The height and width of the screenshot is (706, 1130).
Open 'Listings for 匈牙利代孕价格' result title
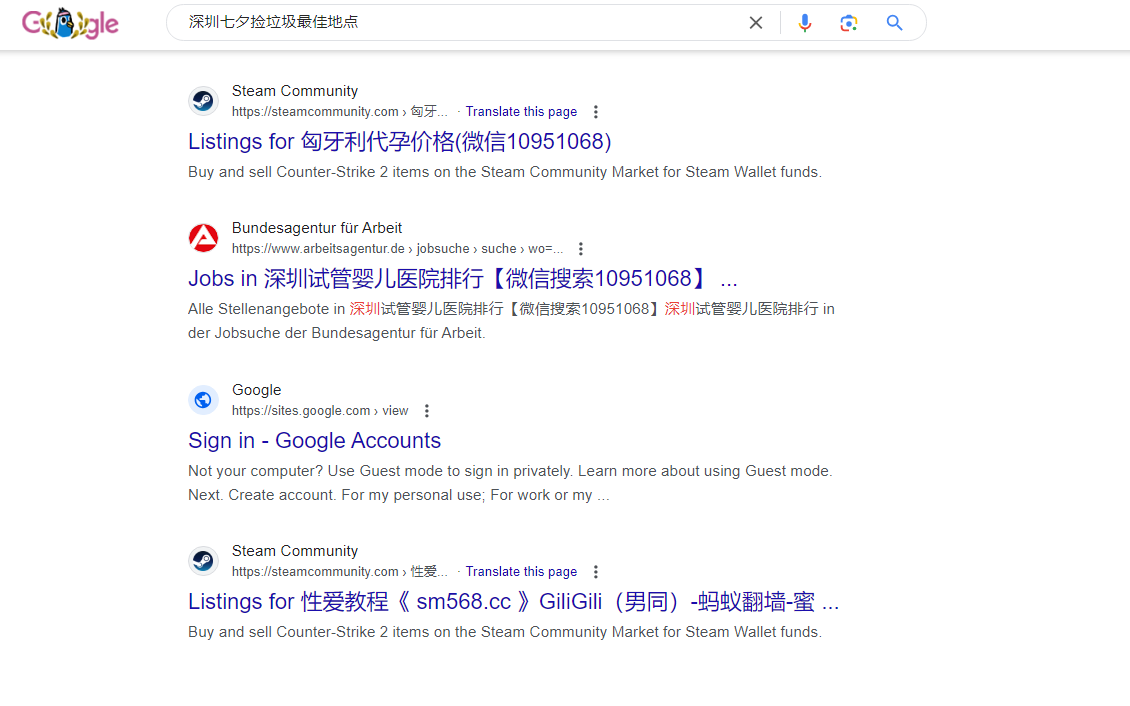399,141
